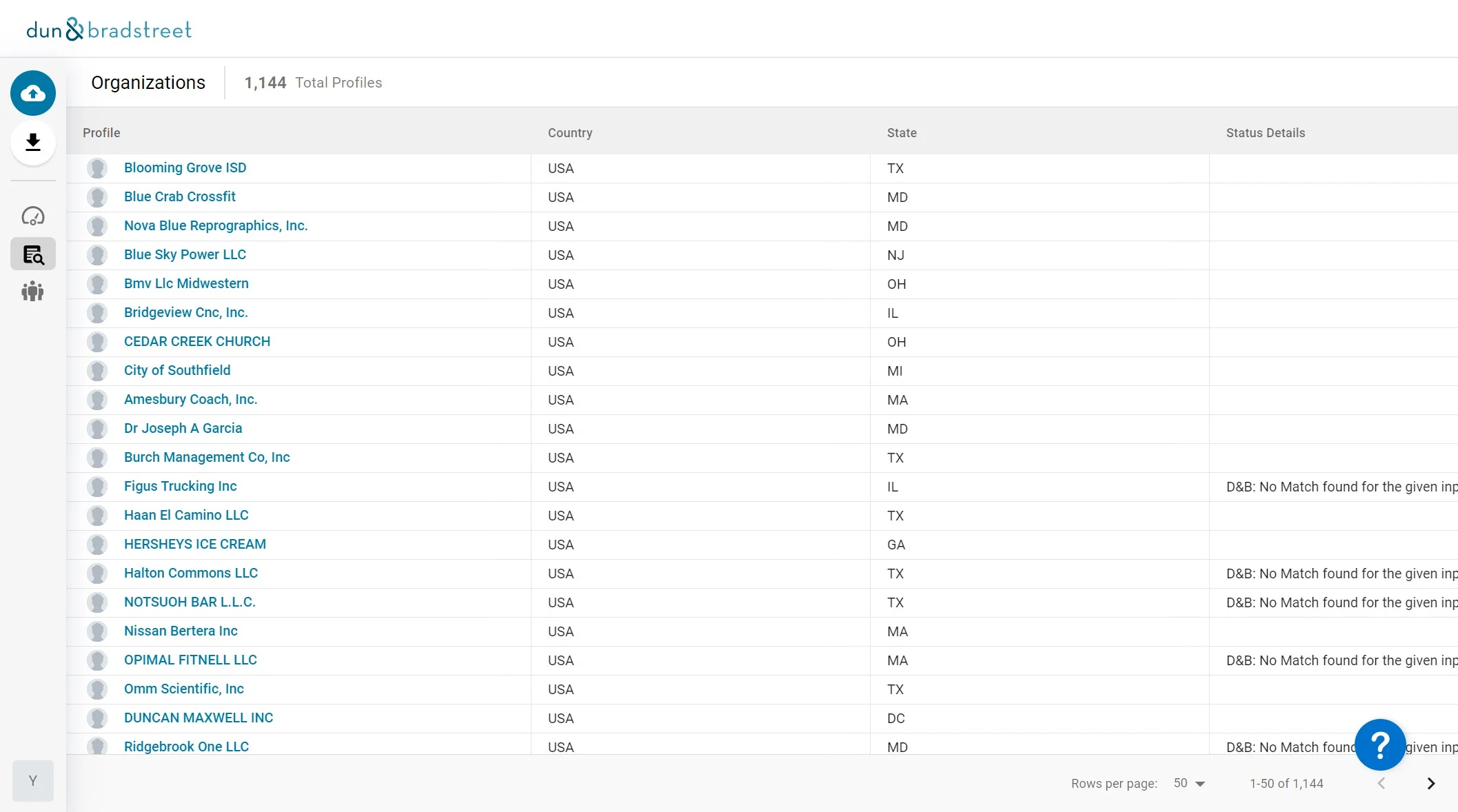Go to next page arrow

pyautogui.click(x=1431, y=784)
